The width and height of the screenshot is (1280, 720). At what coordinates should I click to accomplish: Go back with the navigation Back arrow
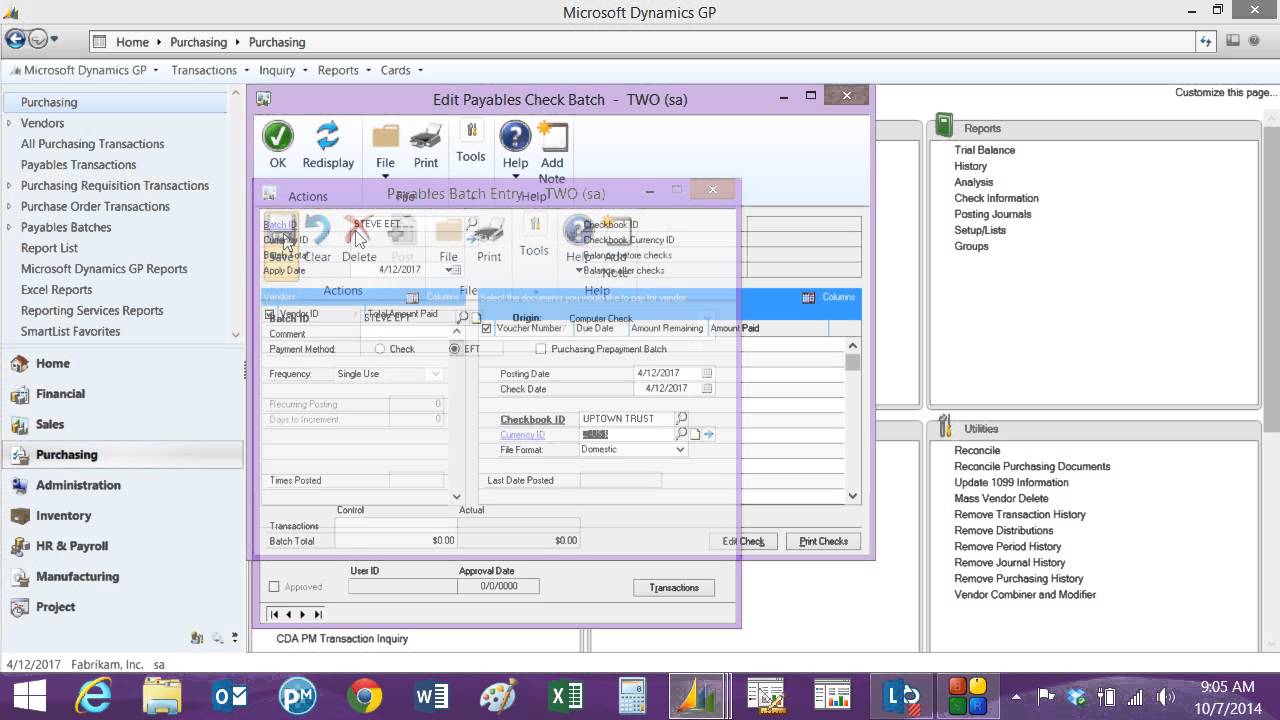pyautogui.click(x=15, y=40)
